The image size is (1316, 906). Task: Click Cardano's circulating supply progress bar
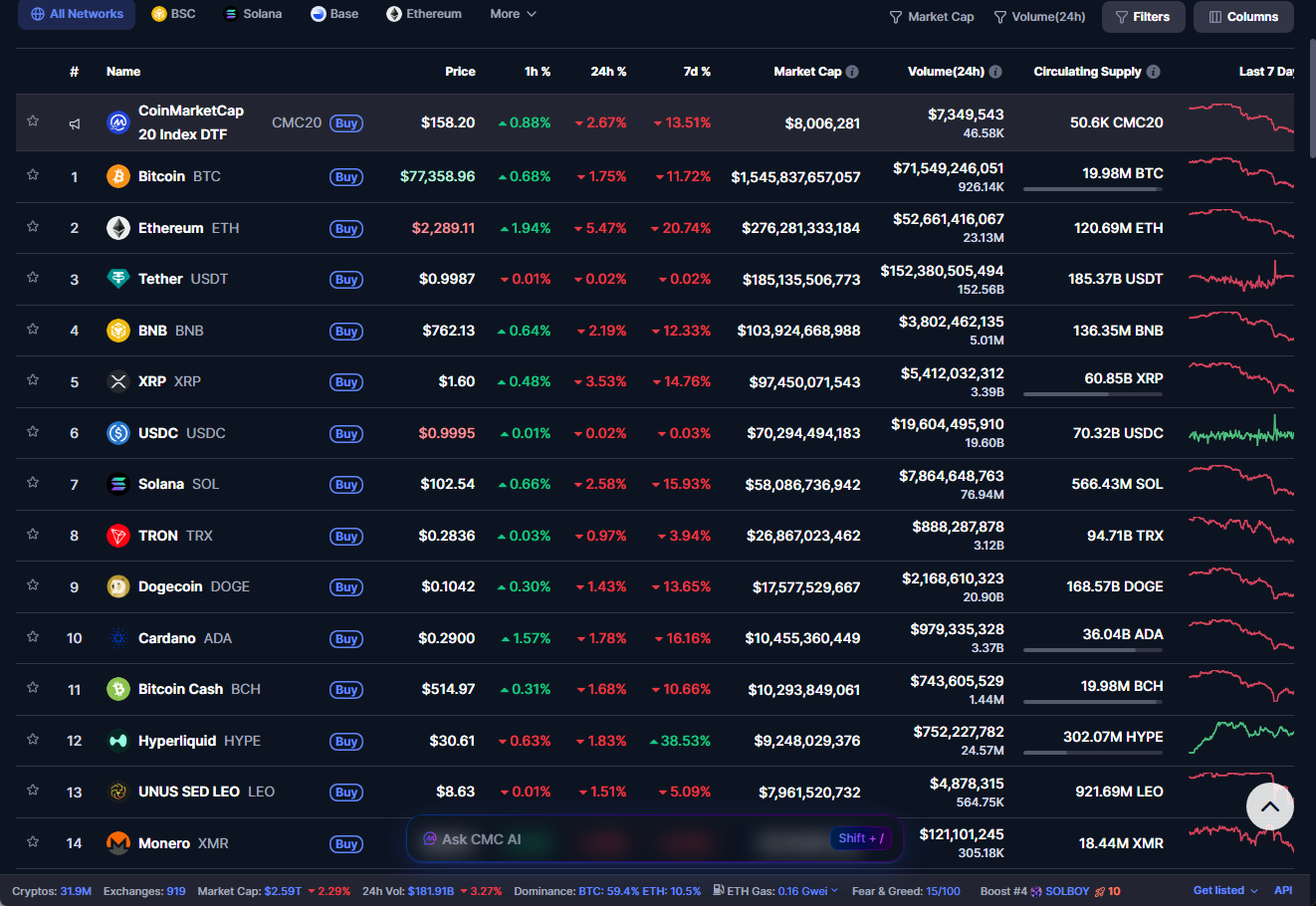(1092, 650)
